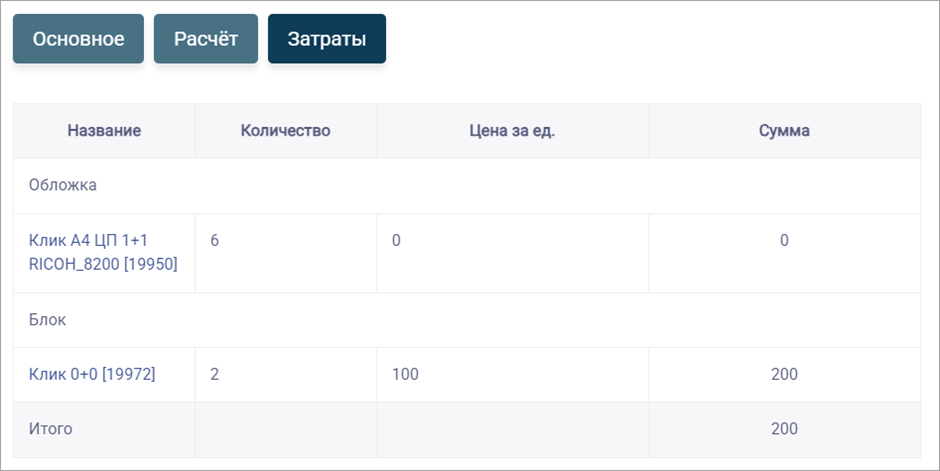Image resolution: width=940 pixels, height=471 pixels.
Task: Open the Клик А4 ЦП 1+1 RICOH_8200 link
Action: [x=103, y=252]
